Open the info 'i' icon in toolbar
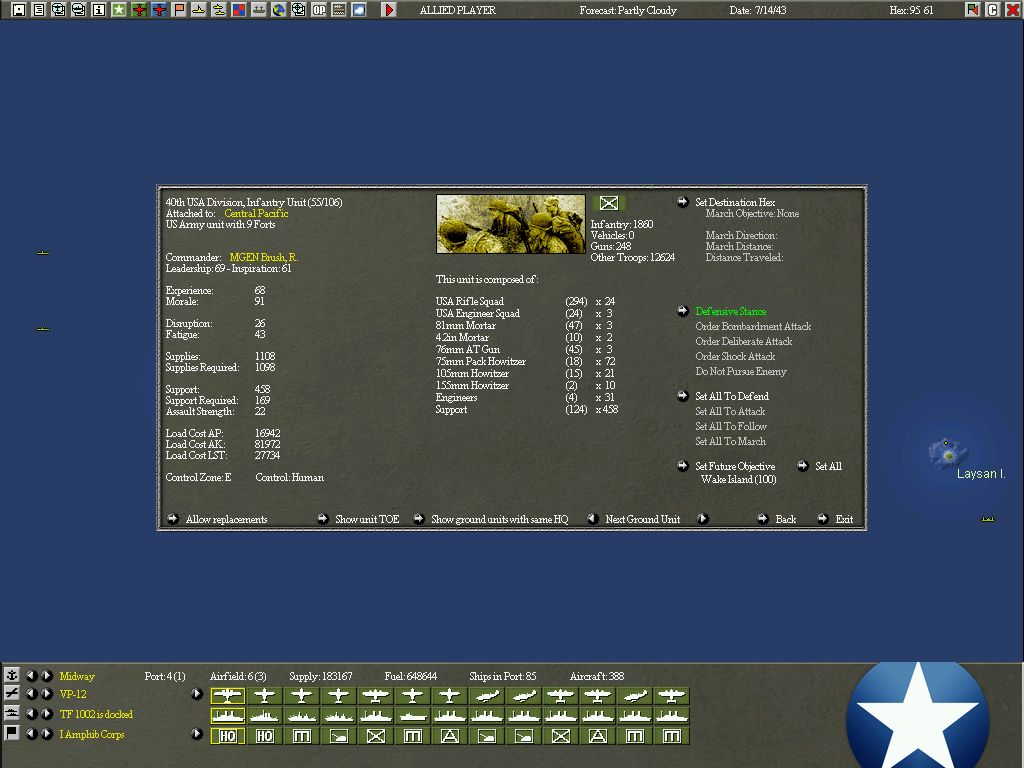The image size is (1024, 768). [99, 10]
